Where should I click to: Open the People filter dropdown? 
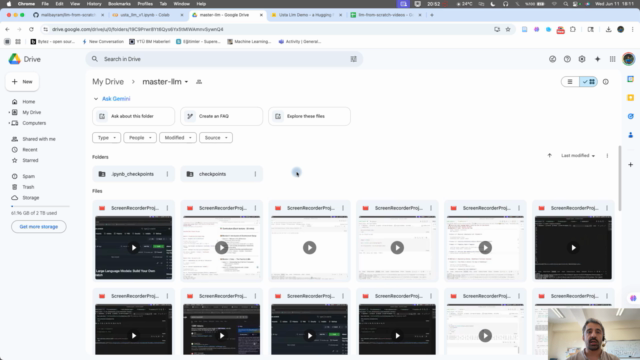[x=140, y=138]
